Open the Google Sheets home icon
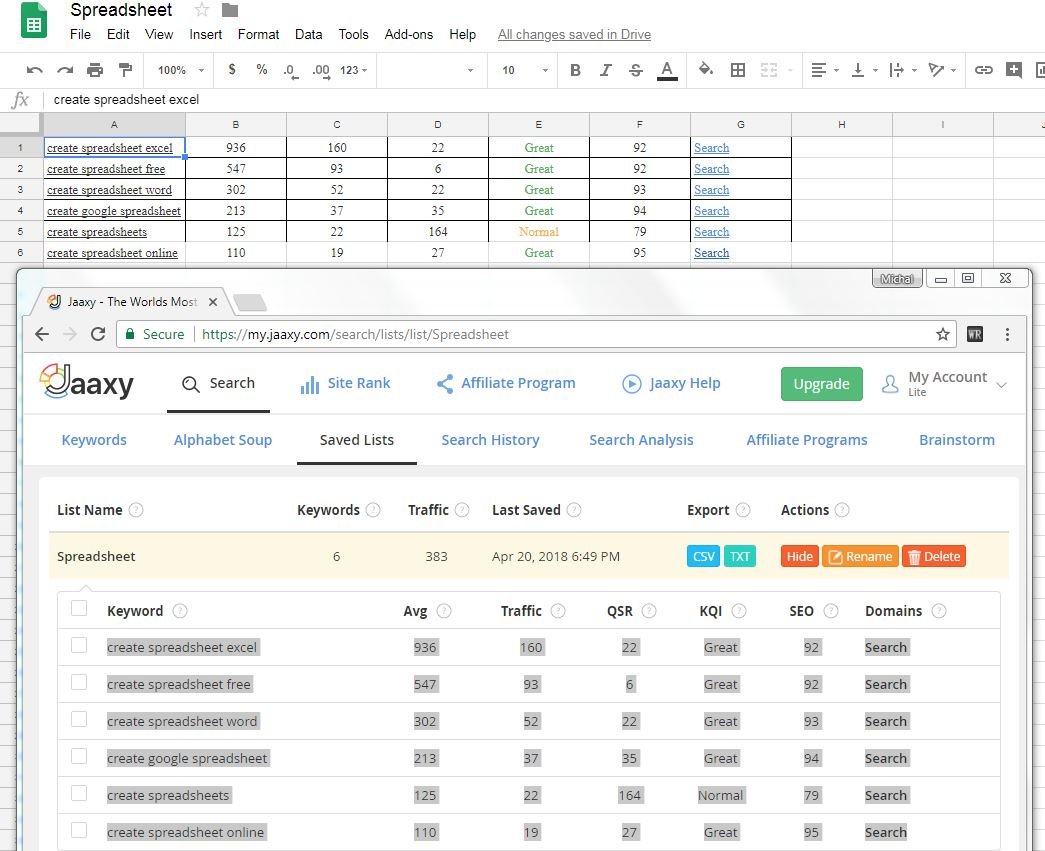This screenshot has width=1045, height=851. pyautogui.click(x=34, y=21)
